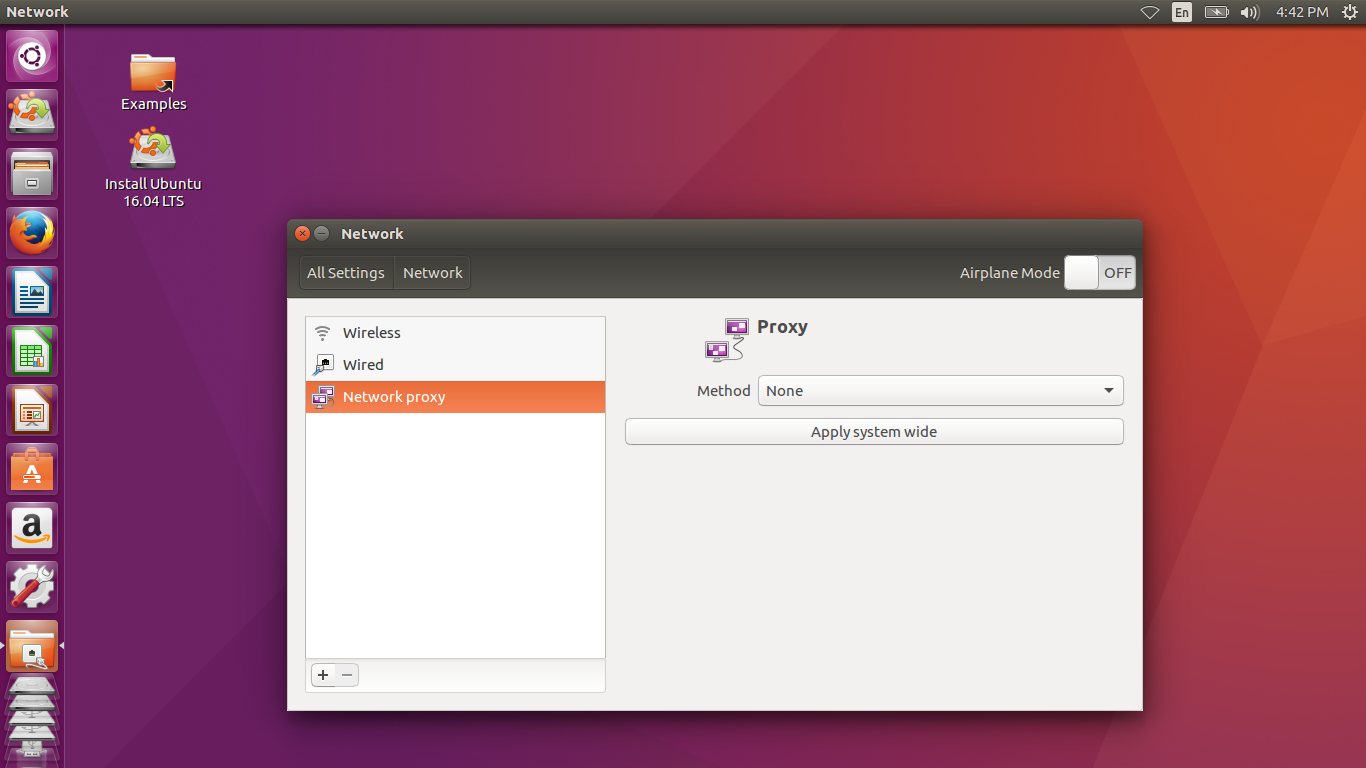Launch the Install Ubuntu dock icon
The image size is (1366, 768).
coord(33,115)
